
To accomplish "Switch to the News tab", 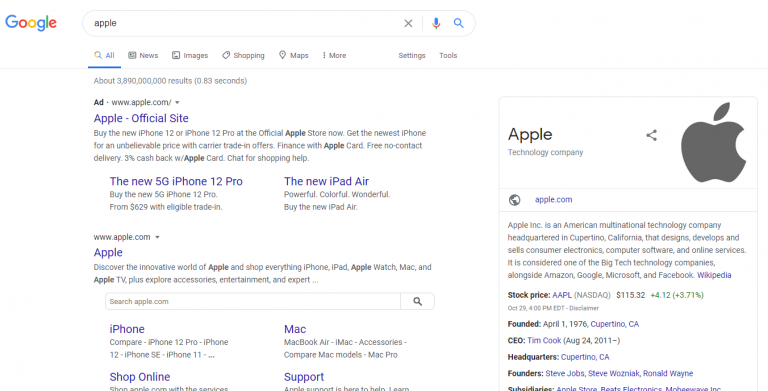I will point(143,55).
